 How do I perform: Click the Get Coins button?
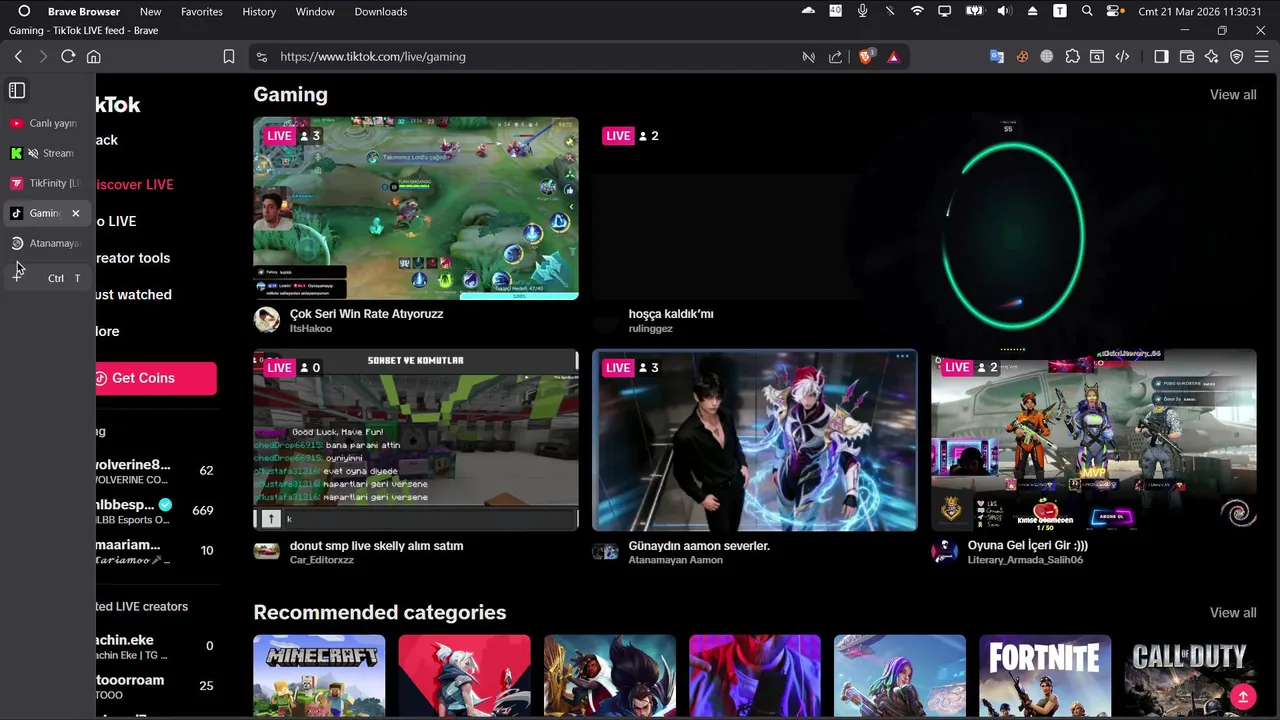coord(156,378)
